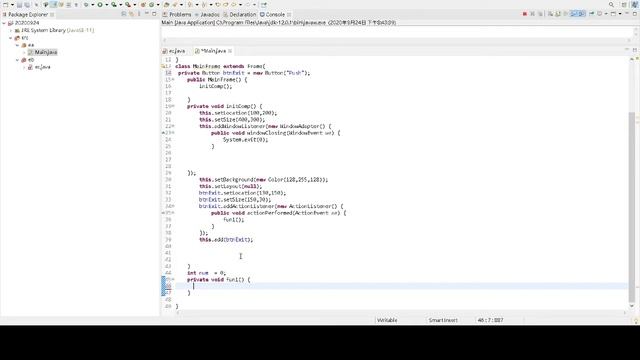Click cursor position '46 : 7 : 887' status
The image size is (640, 360).
click(x=490, y=320)
